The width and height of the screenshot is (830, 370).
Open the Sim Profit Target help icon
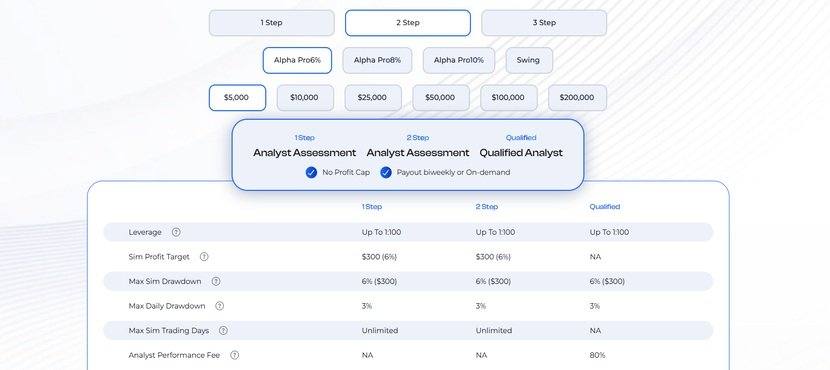click(x=204, y=257)
